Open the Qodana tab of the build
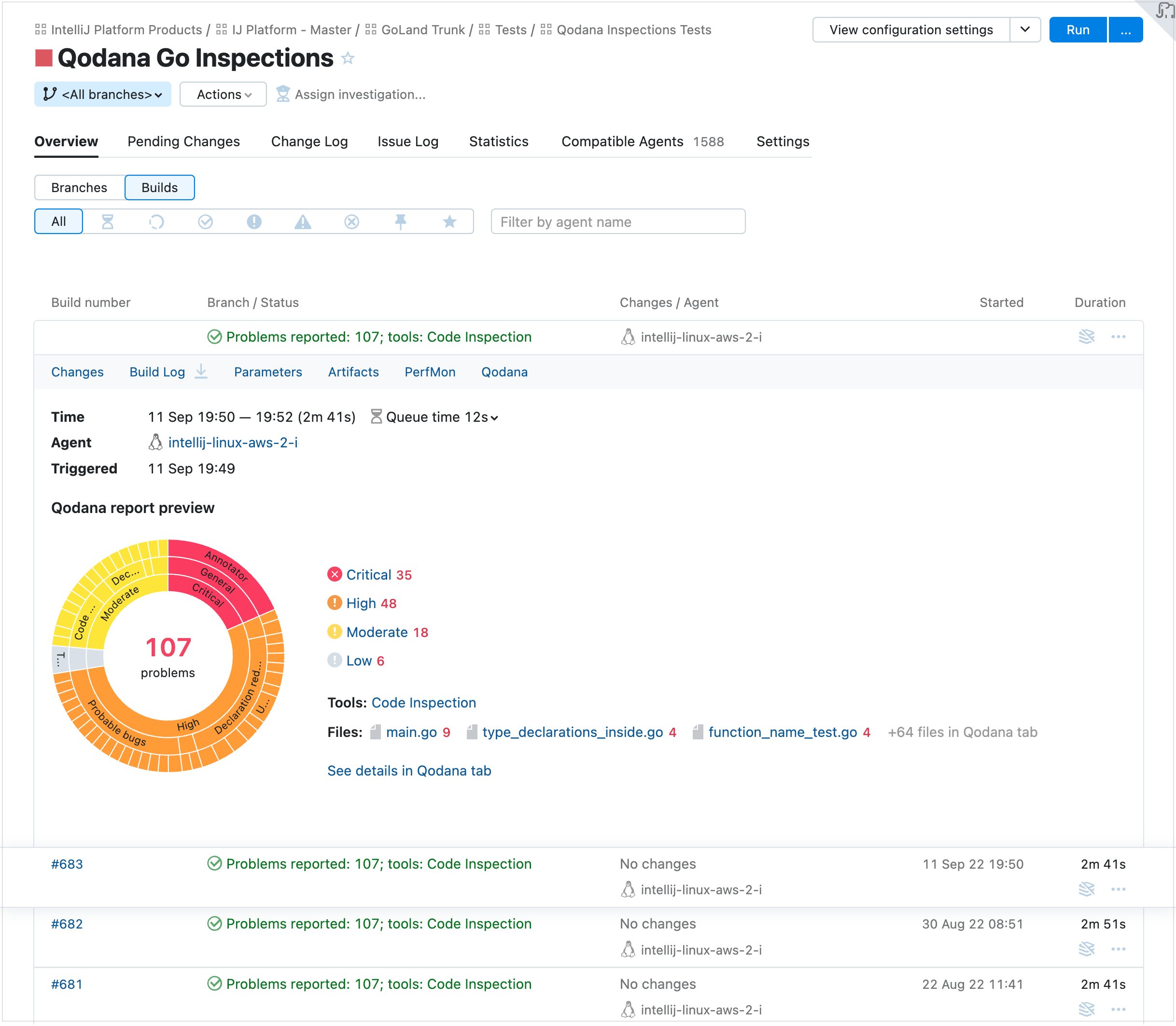This screenshot has width=1176, height=1026. 504,372
